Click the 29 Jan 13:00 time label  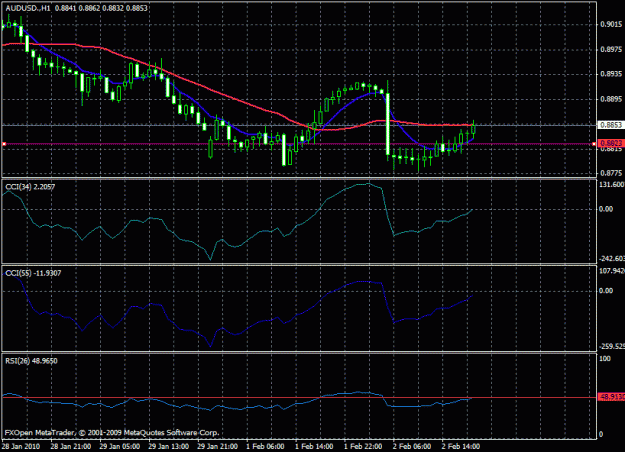(169, 446)
